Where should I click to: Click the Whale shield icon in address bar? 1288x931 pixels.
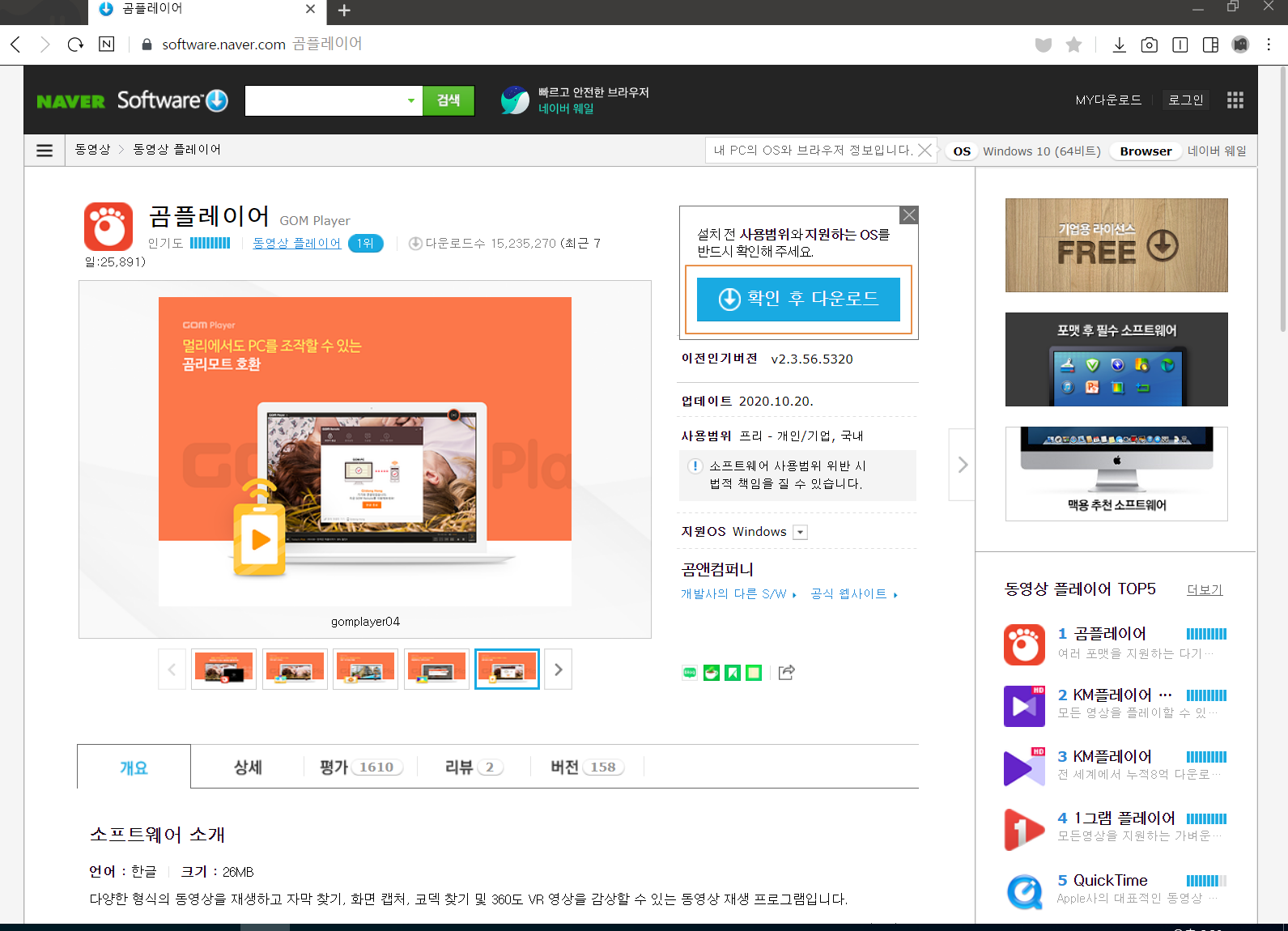click(1044, 45)
